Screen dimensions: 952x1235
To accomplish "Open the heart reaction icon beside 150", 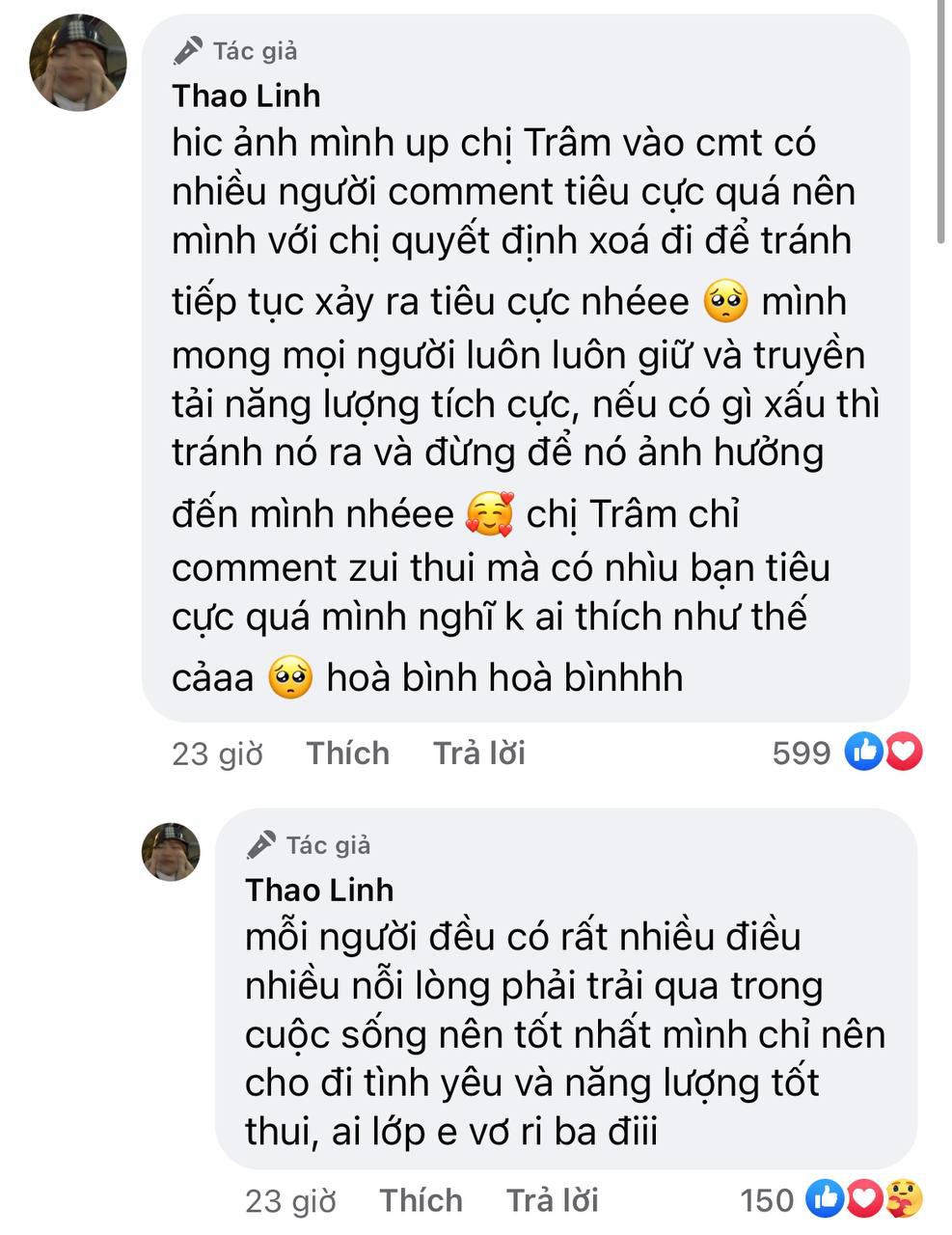I will 864,1199.
